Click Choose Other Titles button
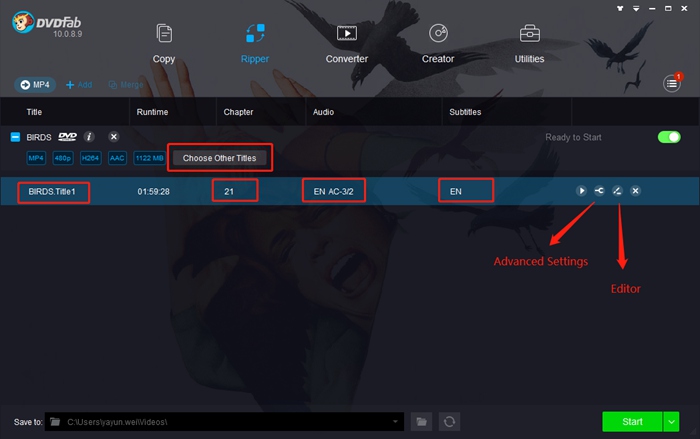The image size is (700, 439). tap(219, 158)
